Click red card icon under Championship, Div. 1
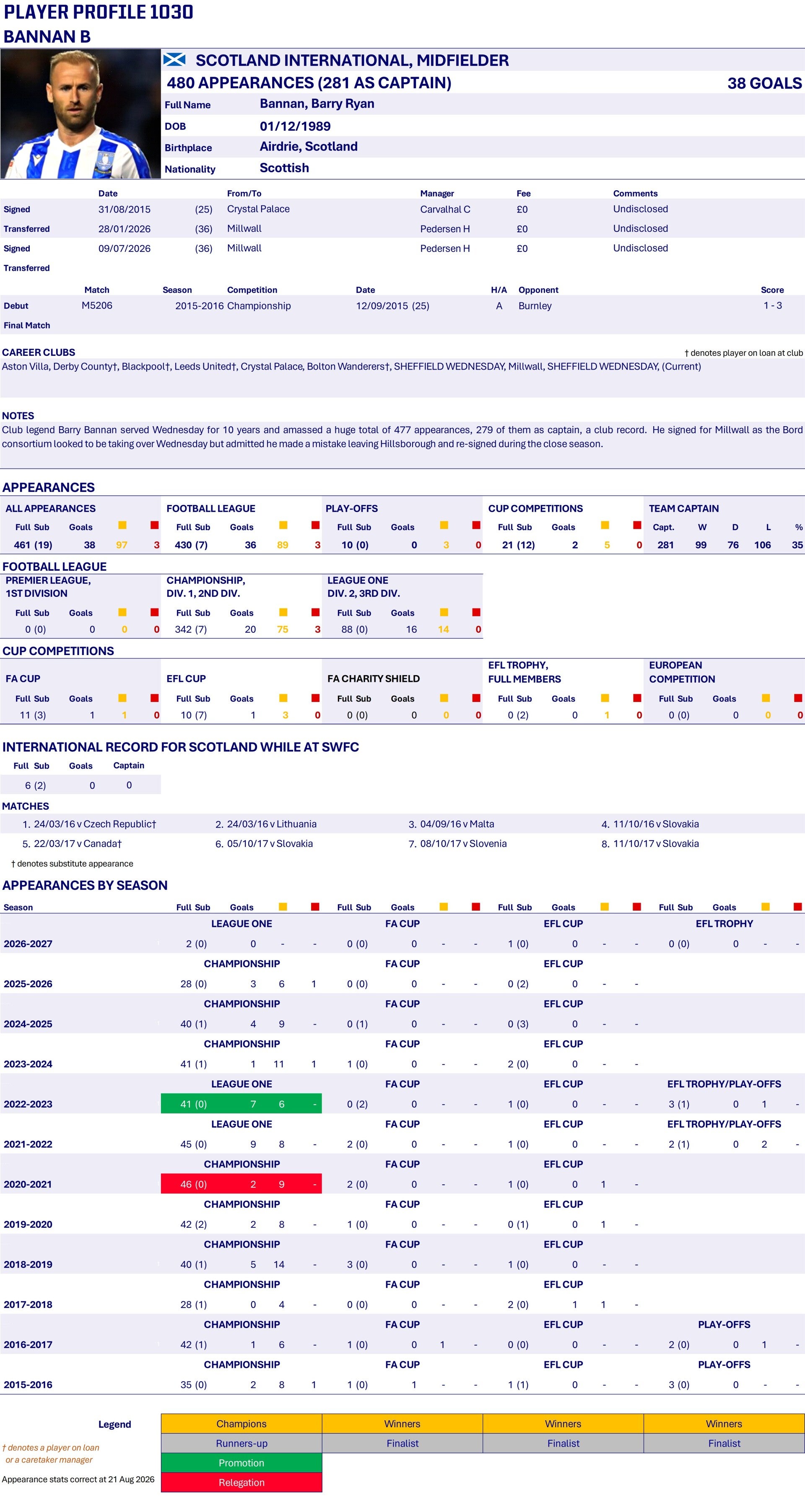Viewport: 805px width, 1512px height. [x=315, y=612]
